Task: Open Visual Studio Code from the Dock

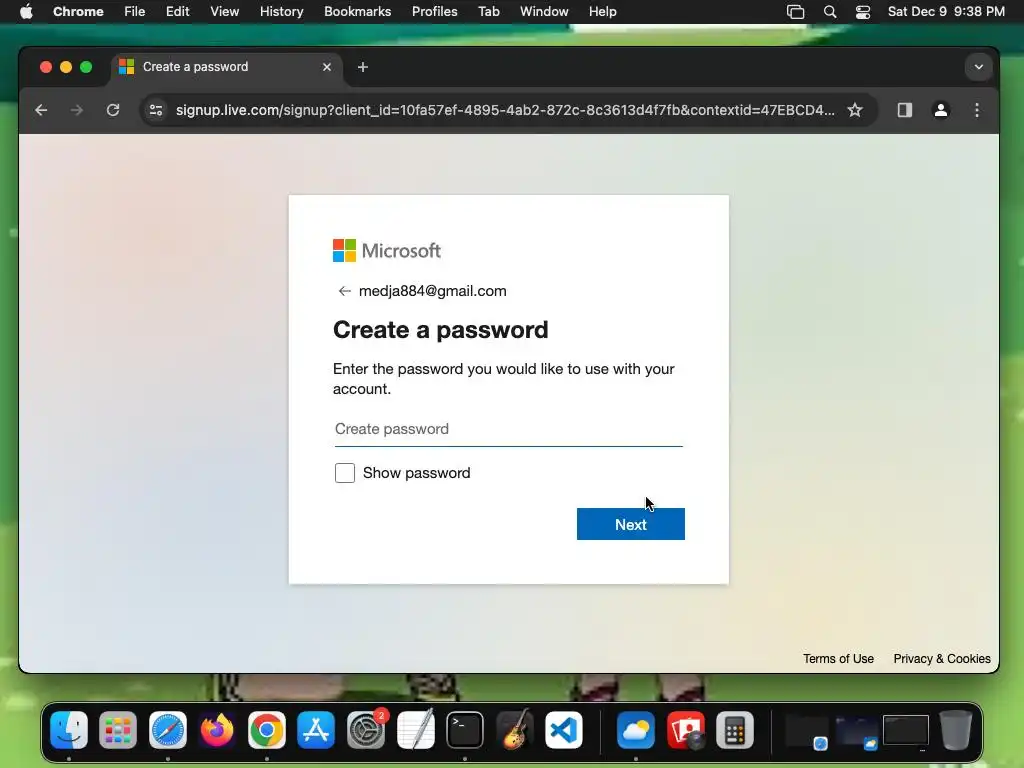Action: tap(564, 730)
